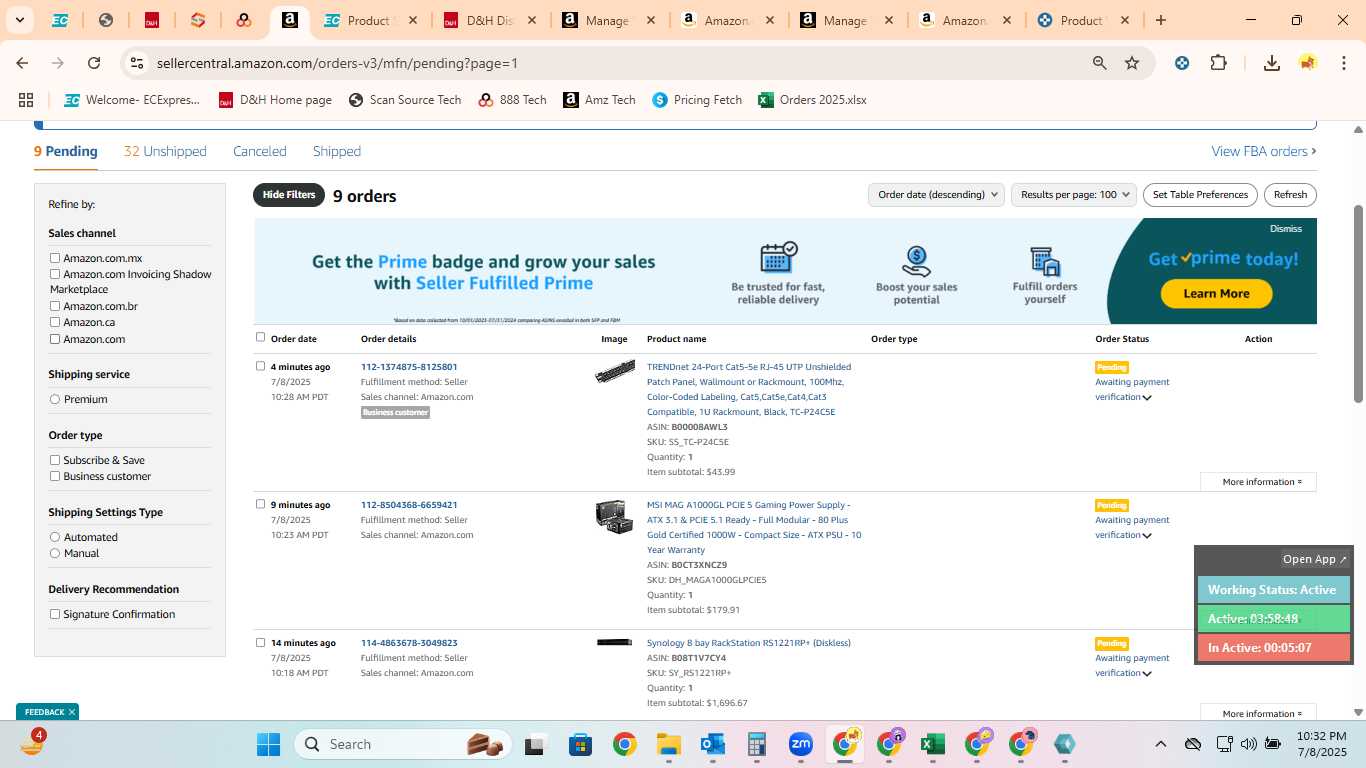Check the Amazon.com.br sales channel
The width and height of the screenshot is (1366, 768).
pyautogui.click(x=55, y=306)
